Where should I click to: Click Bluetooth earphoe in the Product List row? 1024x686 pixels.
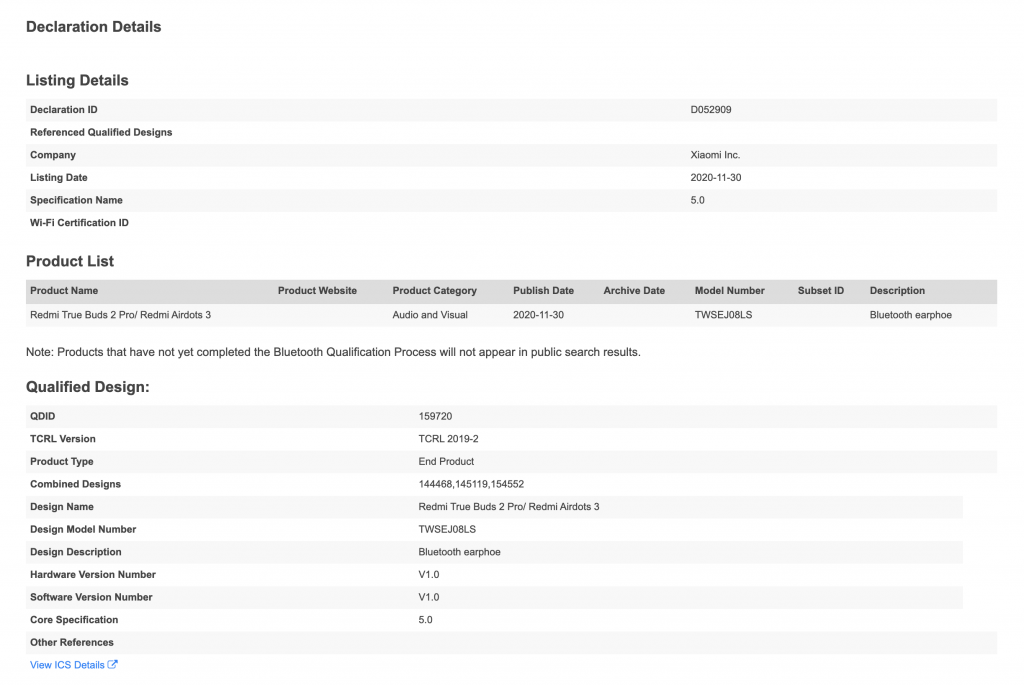[x=910, y=315]
